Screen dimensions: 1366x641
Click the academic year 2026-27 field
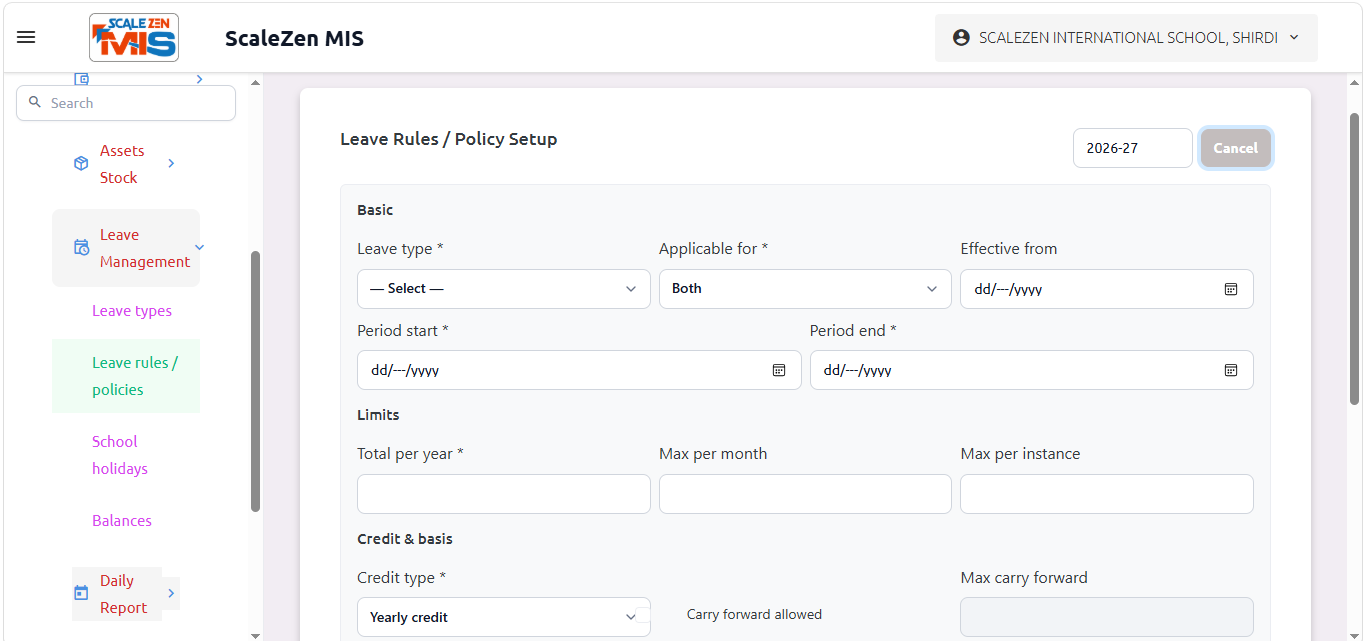[1133, 148]
